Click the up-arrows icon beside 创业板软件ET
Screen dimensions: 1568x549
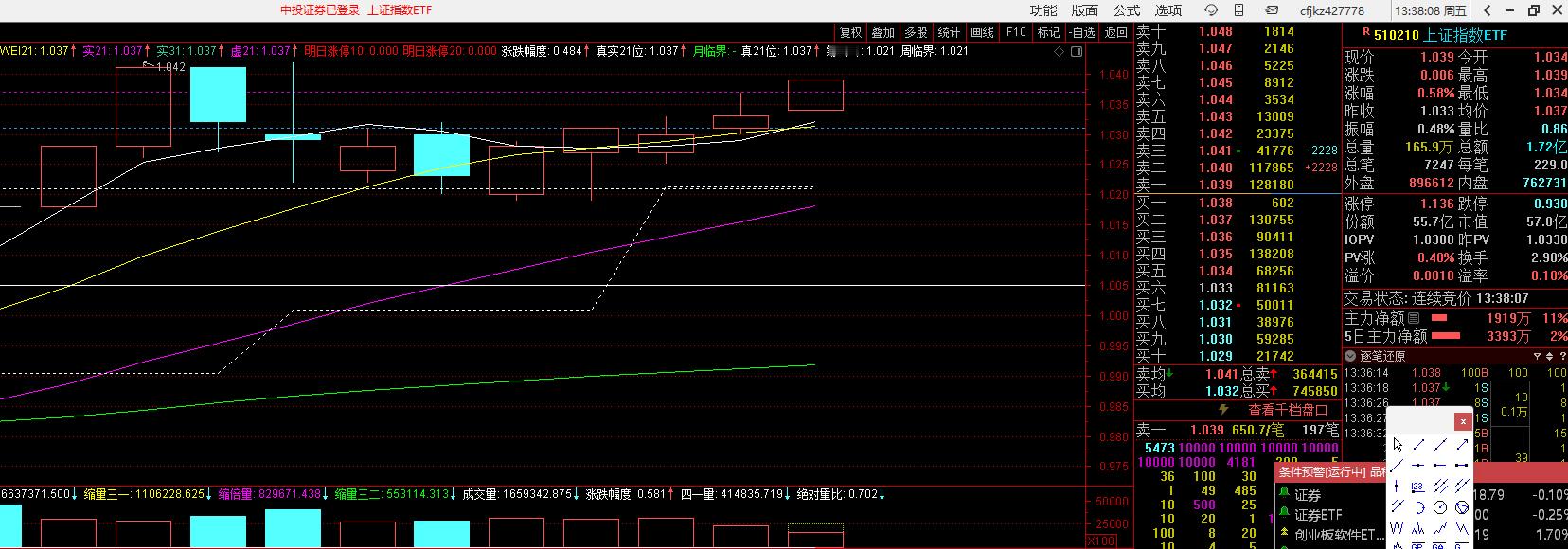(1284, 531)
